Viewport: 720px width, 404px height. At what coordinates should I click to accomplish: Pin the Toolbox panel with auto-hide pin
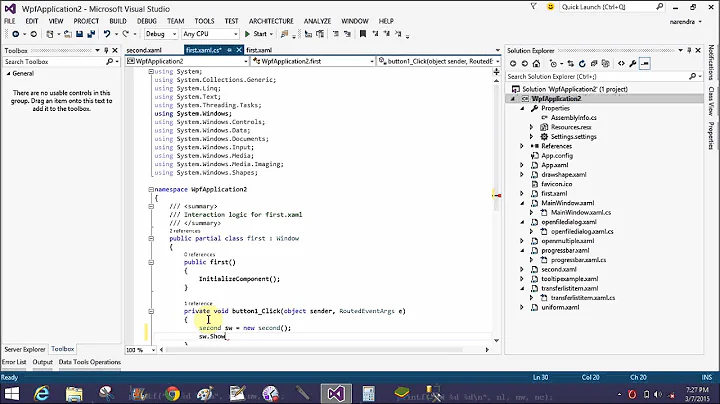point(106,50)
